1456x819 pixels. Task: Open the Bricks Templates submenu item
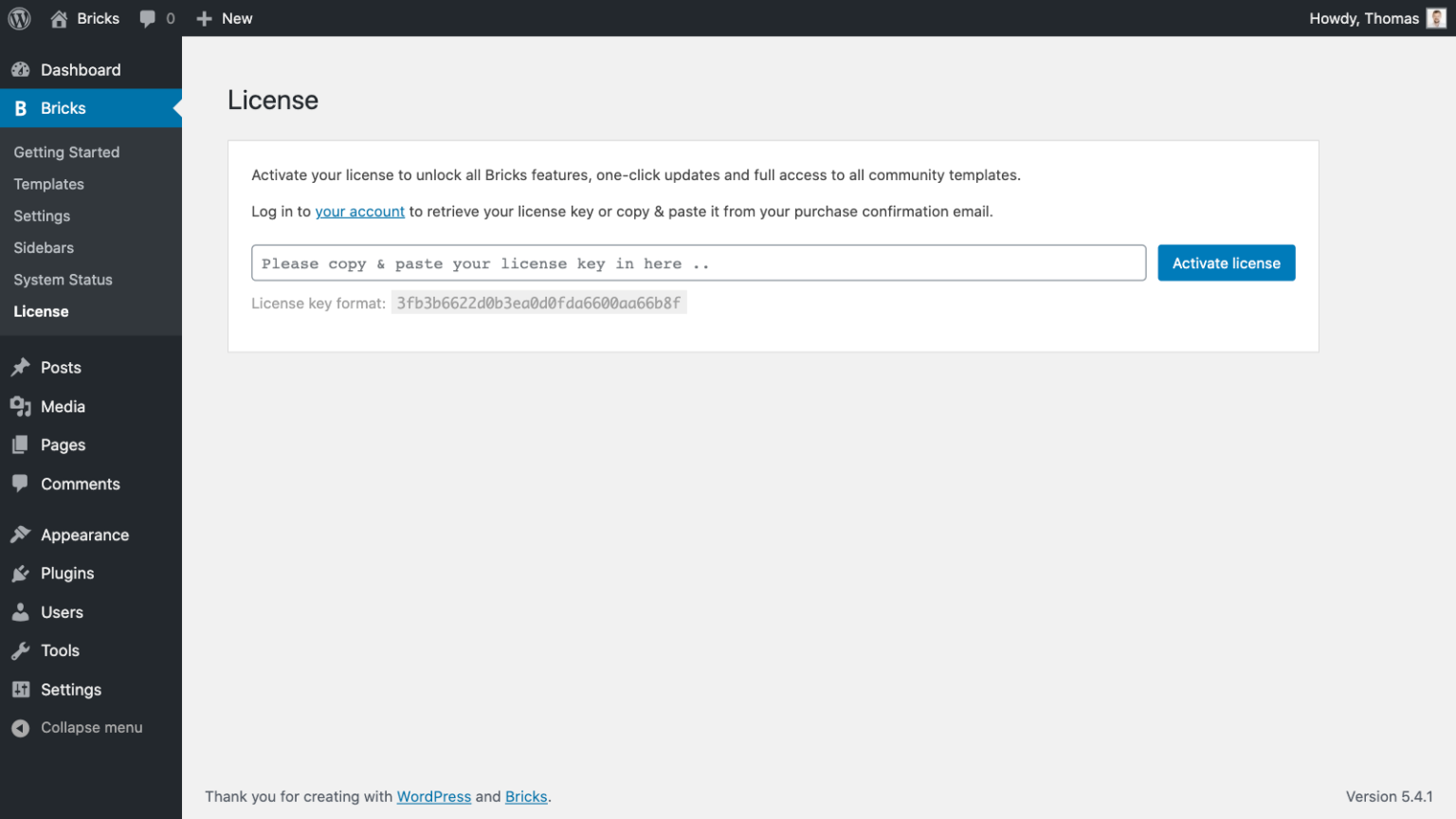pyautogui.click(x=48, y=184)
